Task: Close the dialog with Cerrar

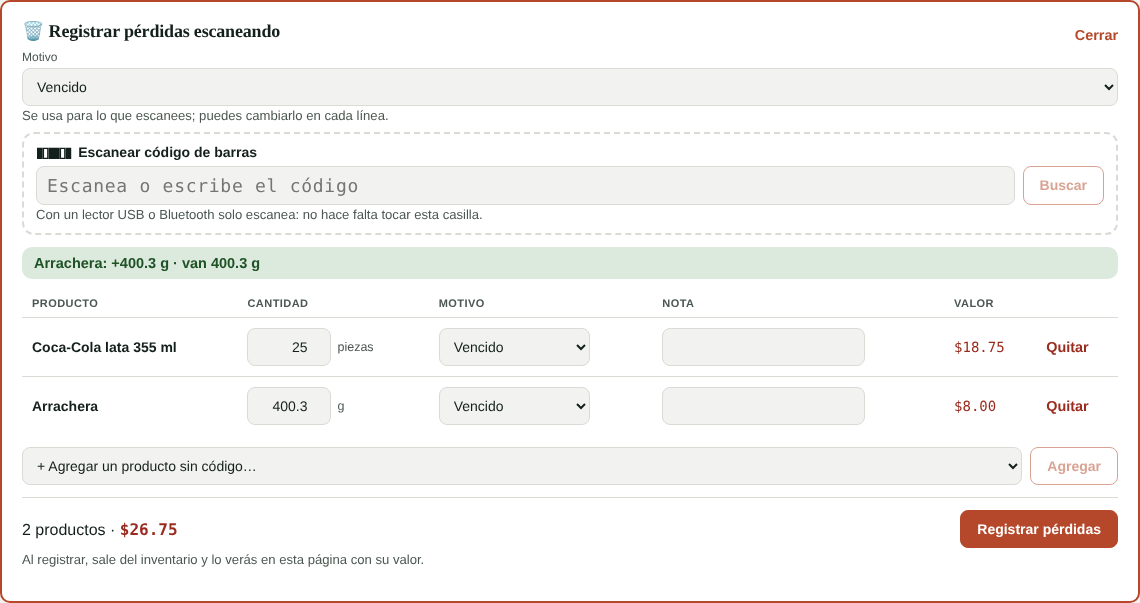Action: coord(1096,35)
